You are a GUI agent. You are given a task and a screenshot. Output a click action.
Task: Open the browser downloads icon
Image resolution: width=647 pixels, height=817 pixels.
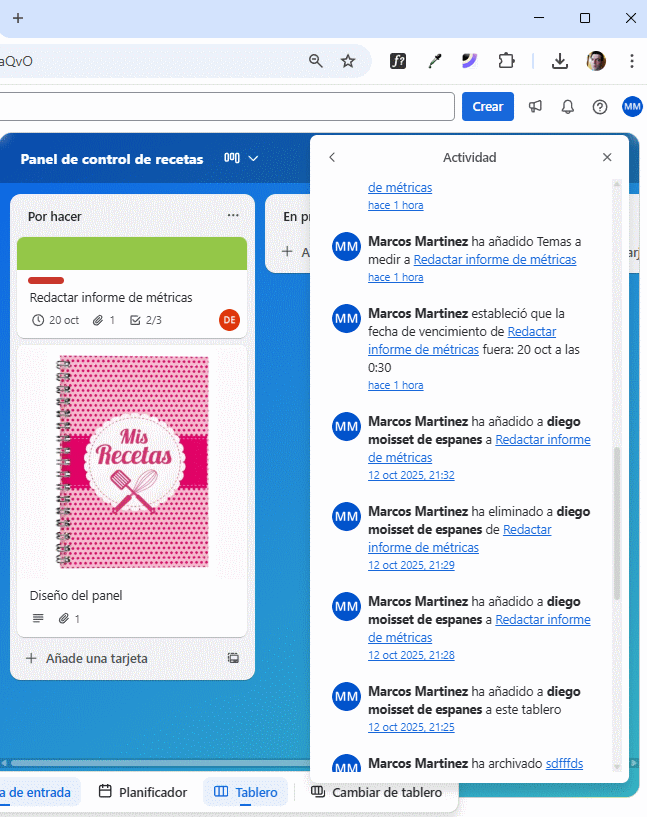pos(560,61)
